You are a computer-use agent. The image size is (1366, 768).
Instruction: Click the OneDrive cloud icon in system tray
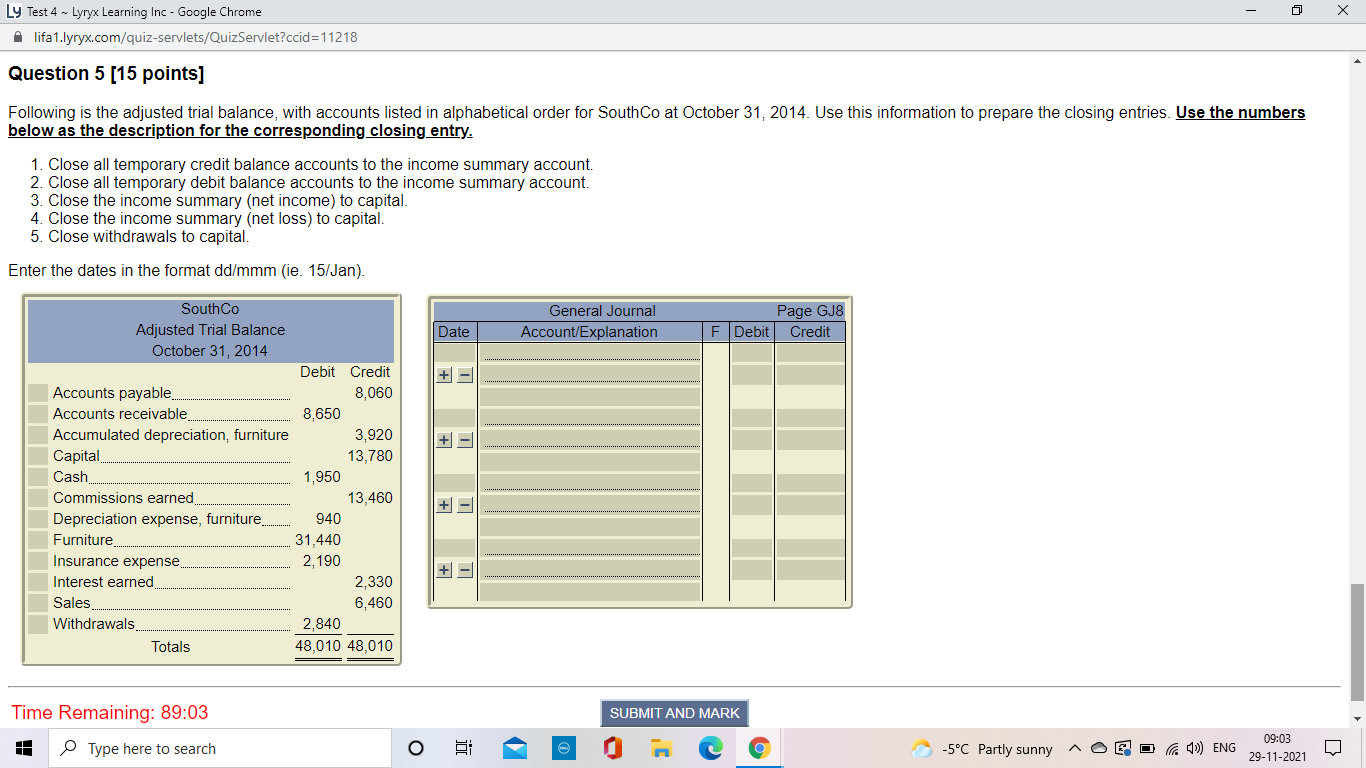[1097, 747]
